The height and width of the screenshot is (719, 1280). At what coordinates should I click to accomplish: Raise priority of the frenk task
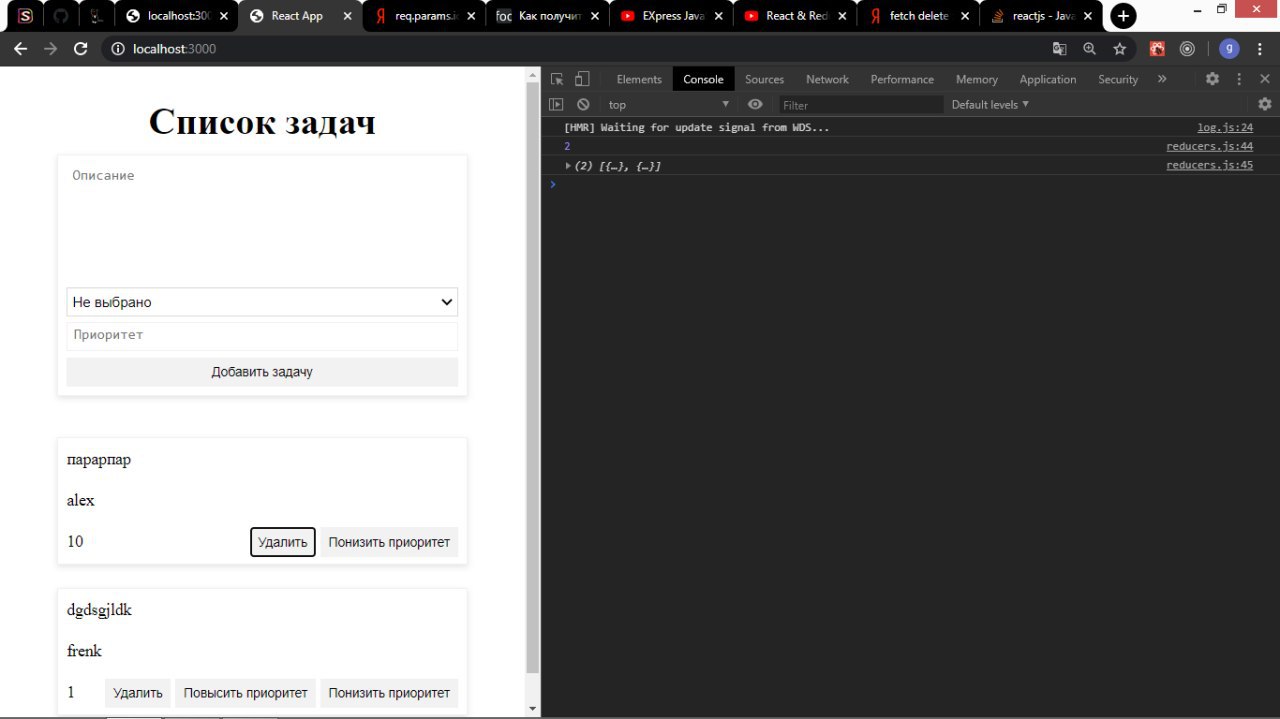point(245,693)
